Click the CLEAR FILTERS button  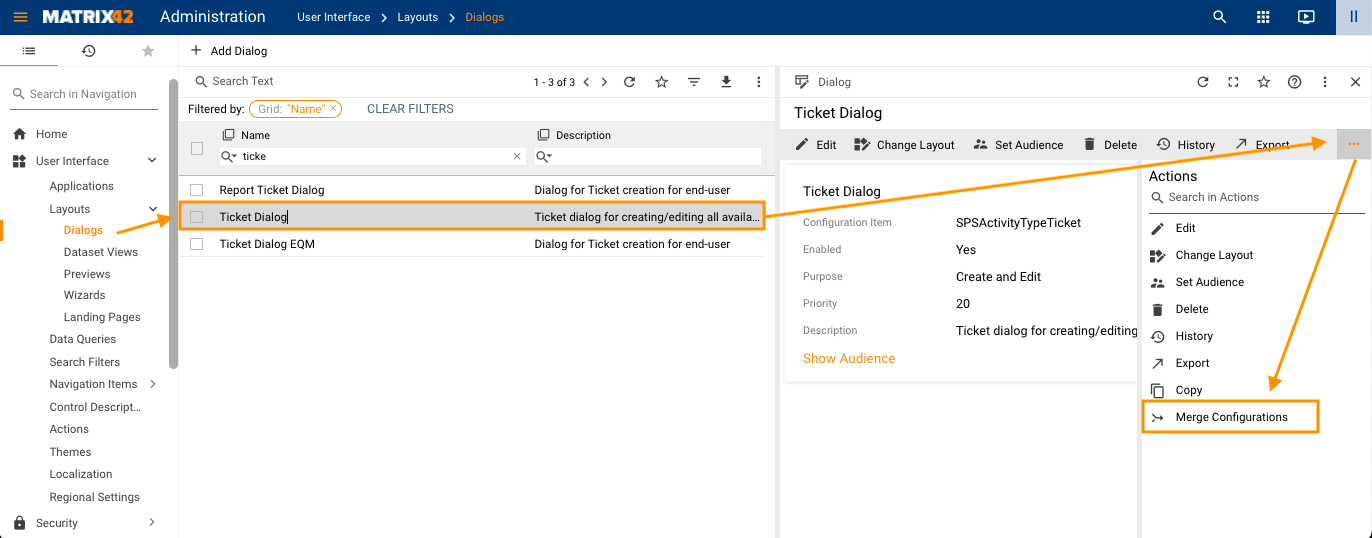coord(410,109)
